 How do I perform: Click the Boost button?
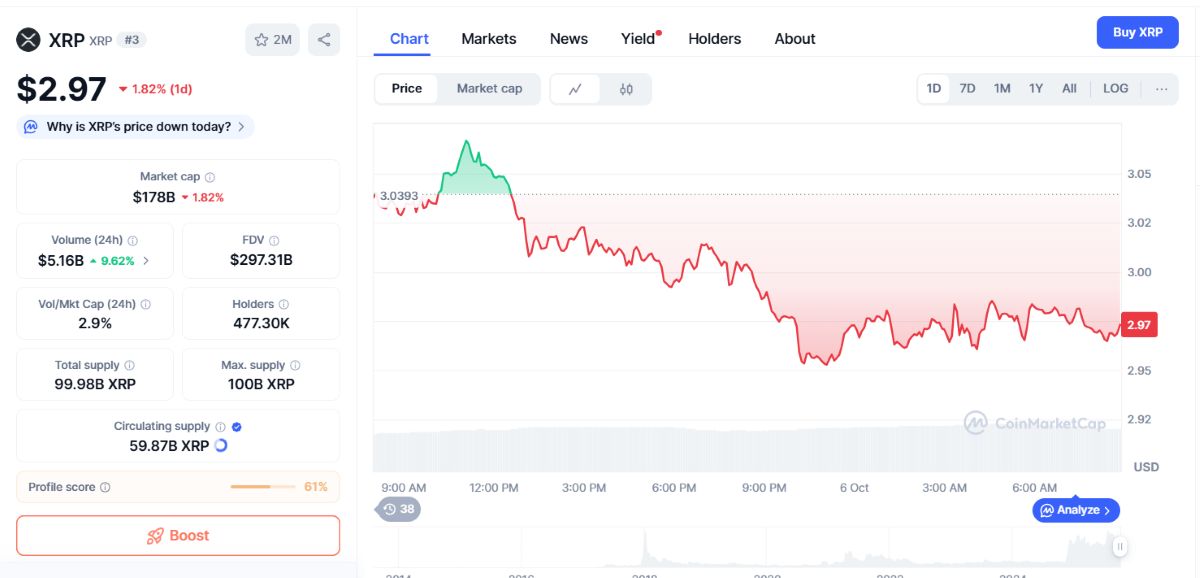pos(178,536)
